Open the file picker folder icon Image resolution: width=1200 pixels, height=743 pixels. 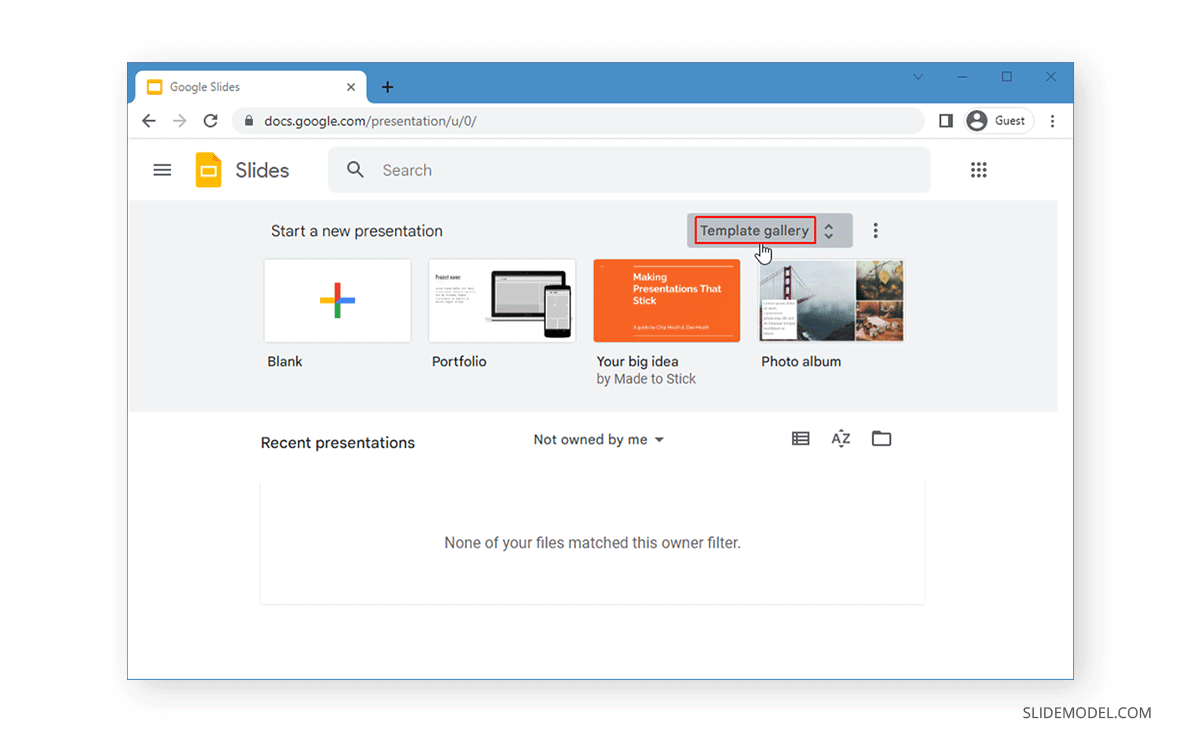(881, 438)
